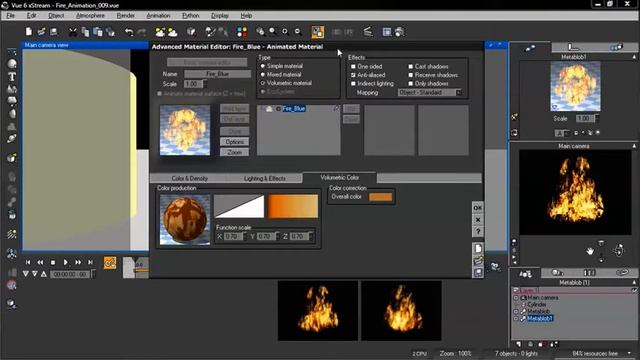Image resolution: width=640 pixels, height=360 pixels.
Task: Click the sphere primitive tool in left toolbar
Action: [x=12, y=64]
